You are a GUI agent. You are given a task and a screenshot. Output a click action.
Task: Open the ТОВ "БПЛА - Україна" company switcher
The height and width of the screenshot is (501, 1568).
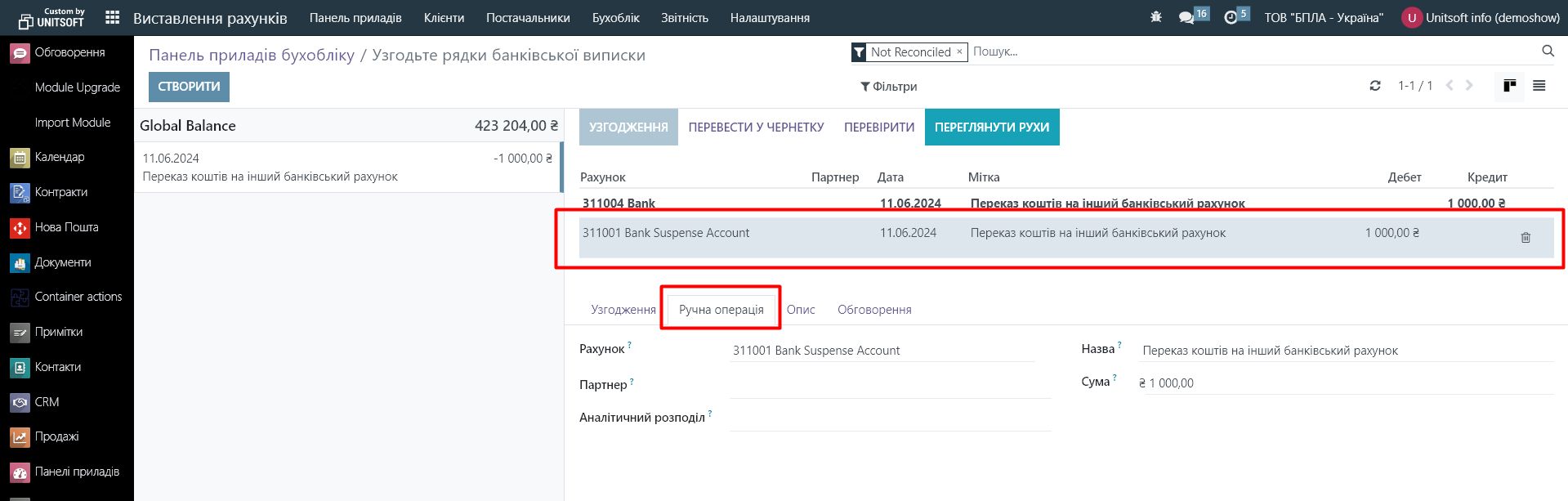point(1324,17)
